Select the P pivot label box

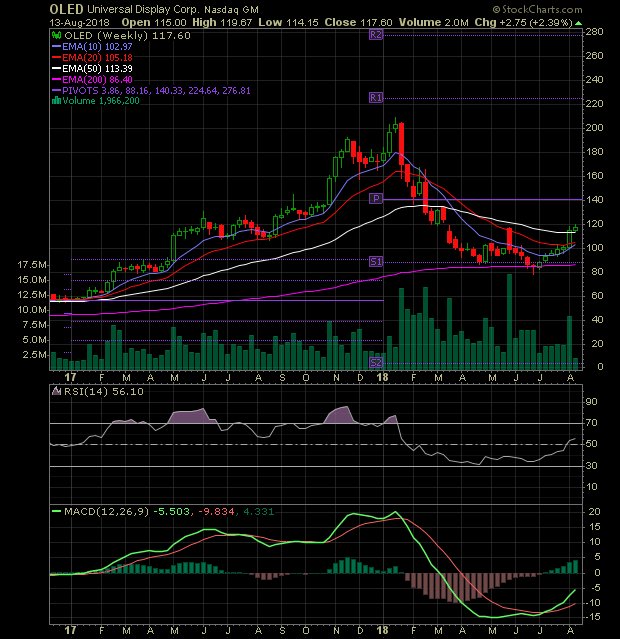[x=376, y=198]
